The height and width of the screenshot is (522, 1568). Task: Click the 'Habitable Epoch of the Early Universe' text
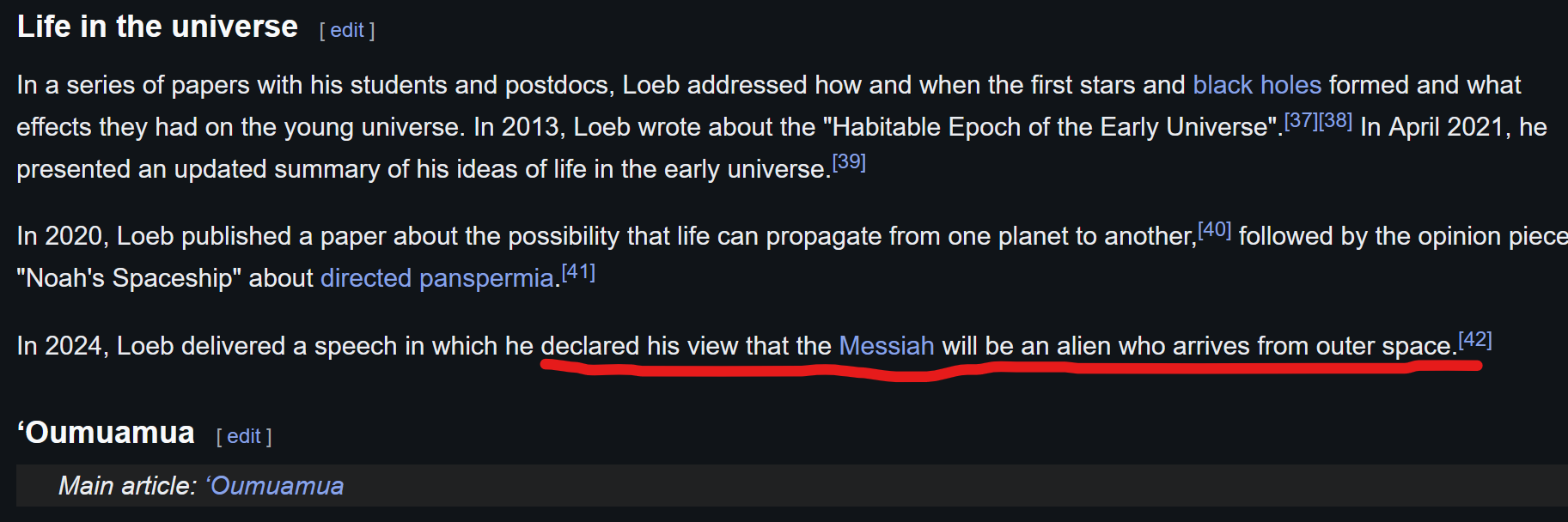tap(1050, 127)
